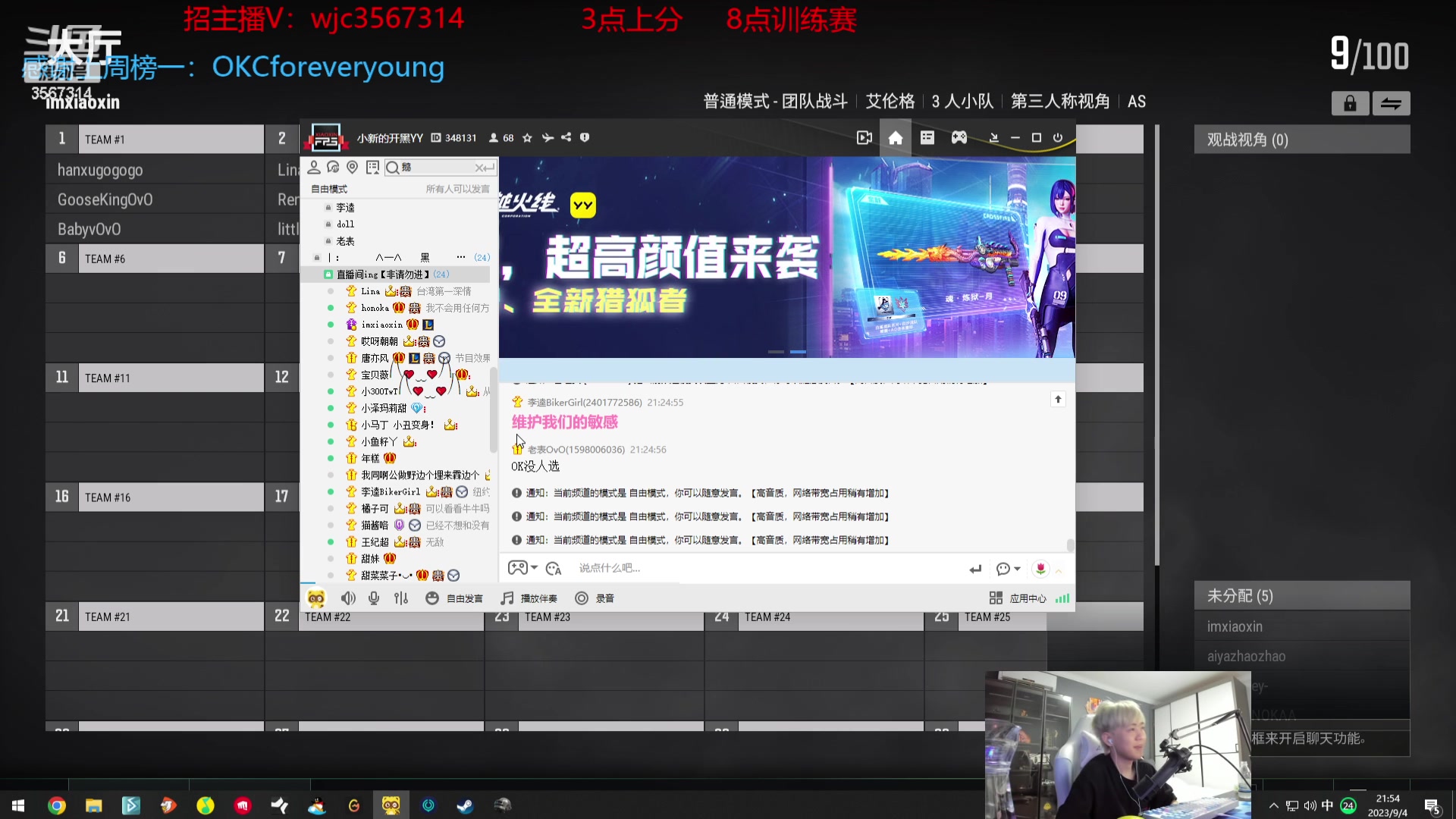1456x819 pixels.
Task: Click the 观战视角 (0) spectator panel header
Action: pyautogui.click(x=1302, y=140)
